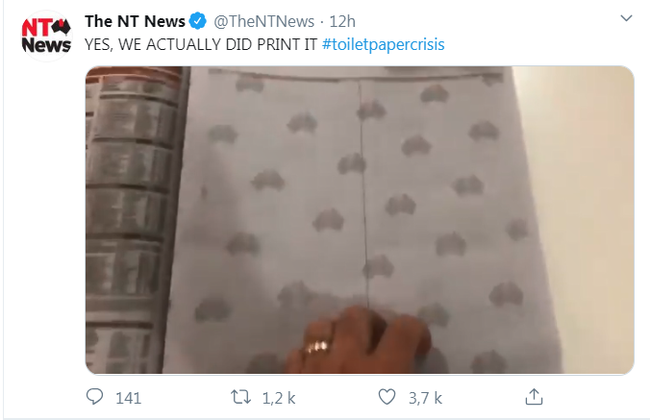650x420 pixels.
Task: Click the blue verified badge
Action: click(x=198, y=21)
